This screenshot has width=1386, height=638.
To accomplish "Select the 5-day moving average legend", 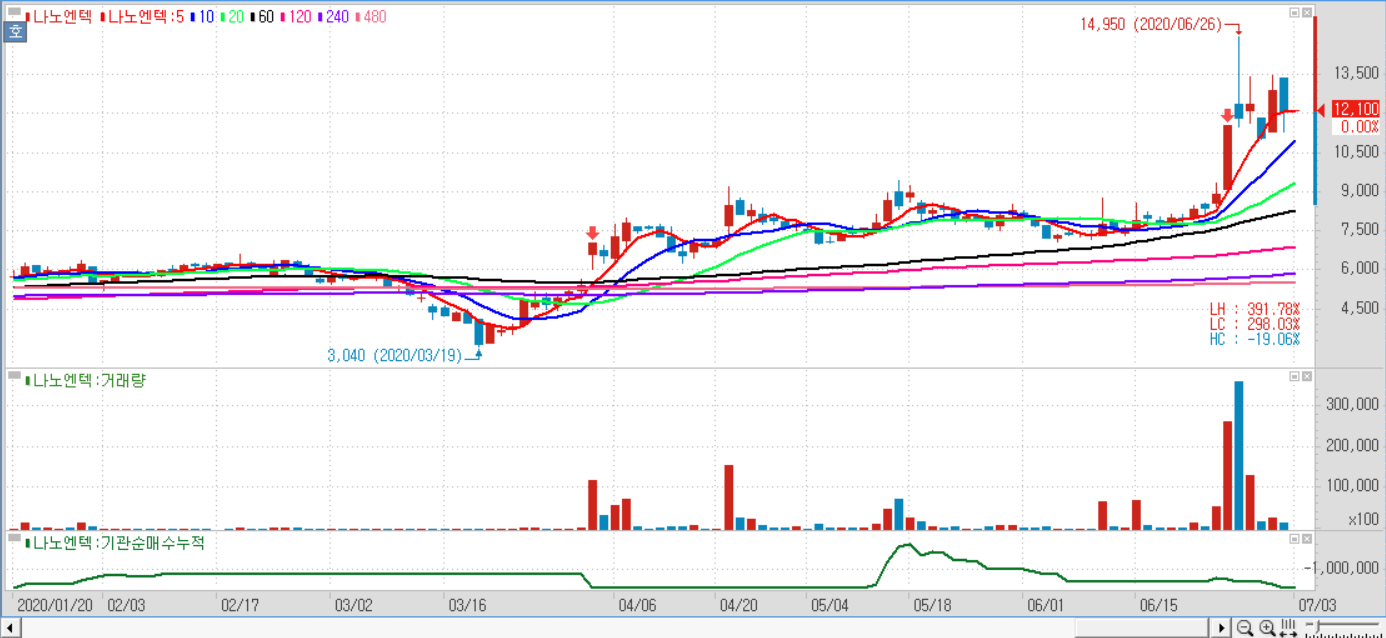I will click(142, 17).
